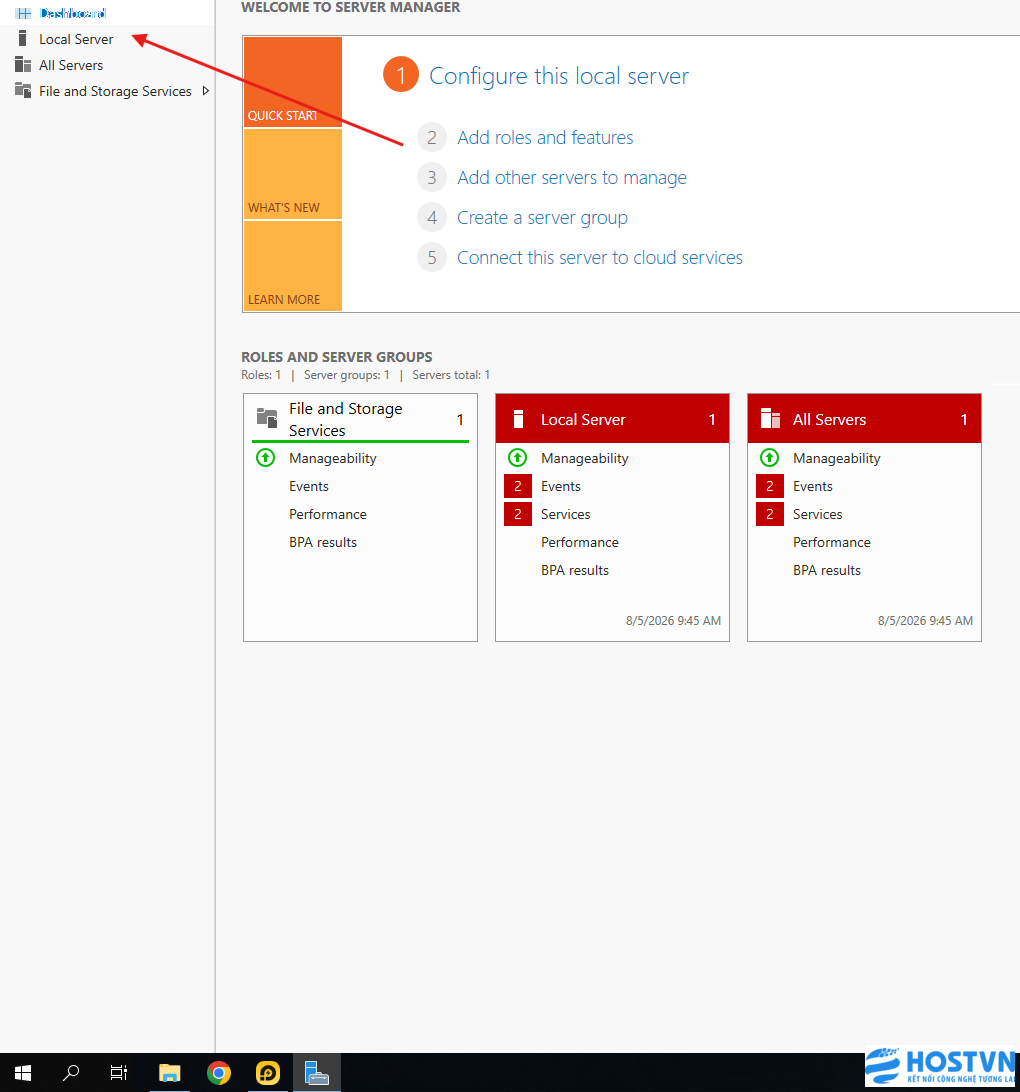The height and width of the screenshot is (1092, 1020).
Task: Open the Windows Start menu
Action: point(23,1072)
